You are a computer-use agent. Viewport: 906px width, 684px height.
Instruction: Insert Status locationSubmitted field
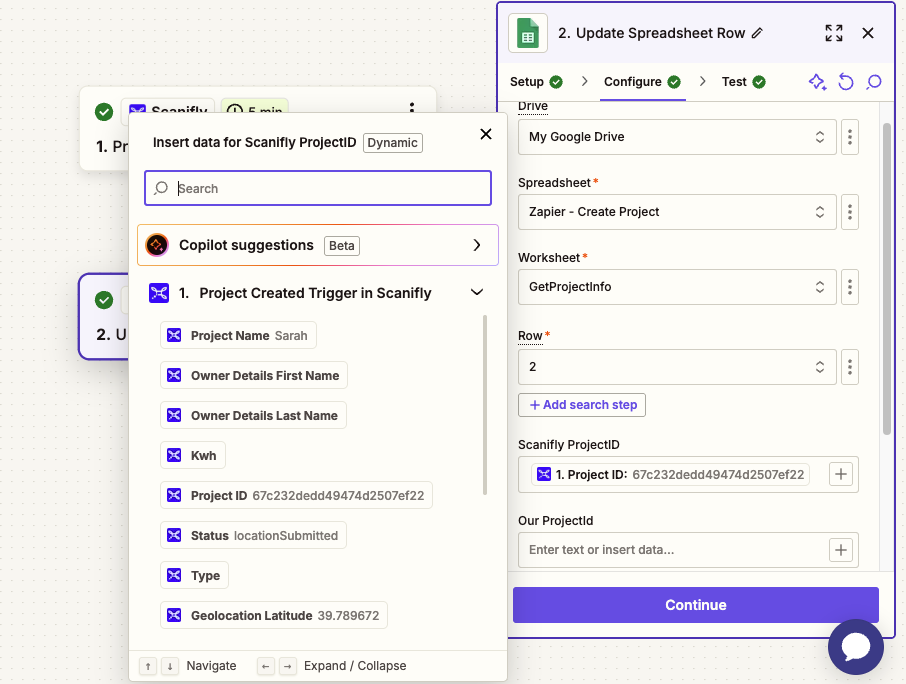[253, 535]
